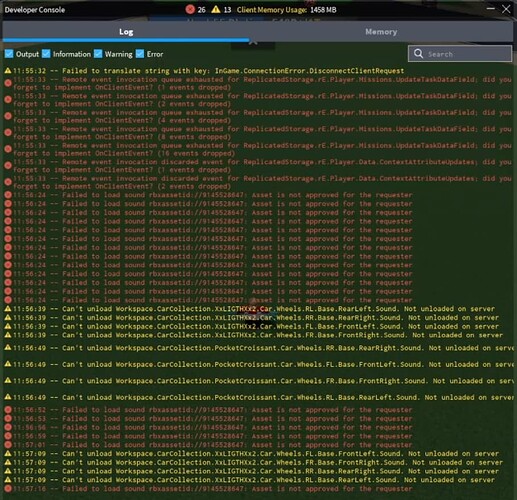
Task: Click the red error count icon
Action: 190,9
